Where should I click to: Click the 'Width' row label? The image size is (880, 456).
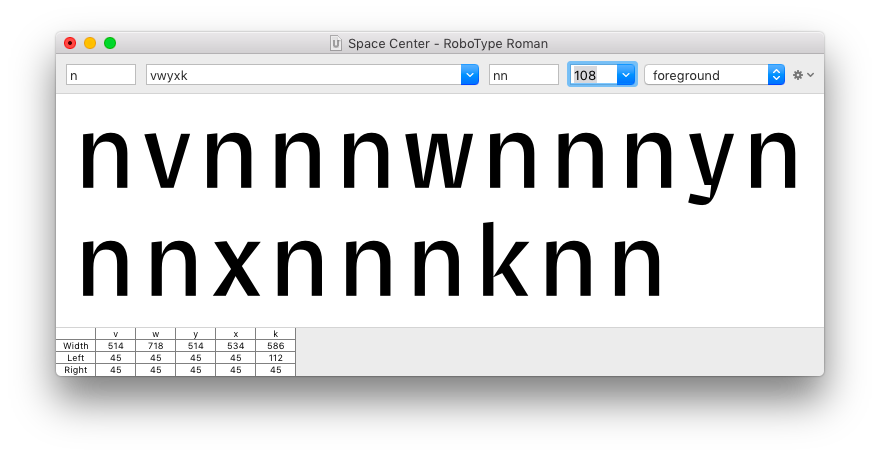(76, 346)
